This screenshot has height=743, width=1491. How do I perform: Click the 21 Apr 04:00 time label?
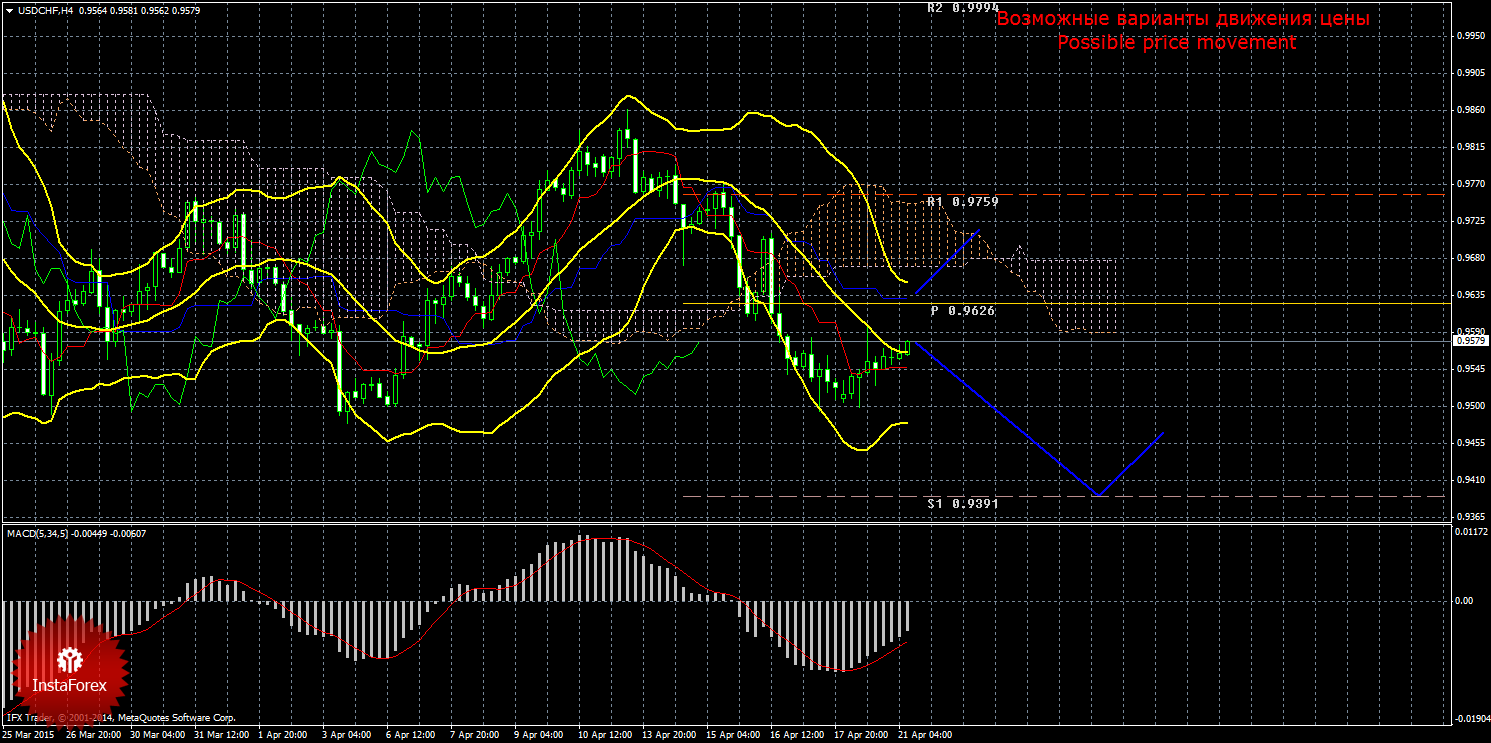(925, 735)
